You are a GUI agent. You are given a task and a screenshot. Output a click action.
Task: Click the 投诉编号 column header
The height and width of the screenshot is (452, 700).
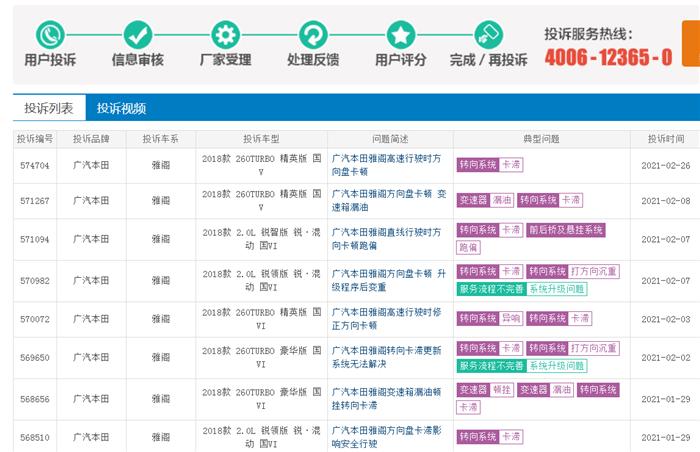(35, 139)
